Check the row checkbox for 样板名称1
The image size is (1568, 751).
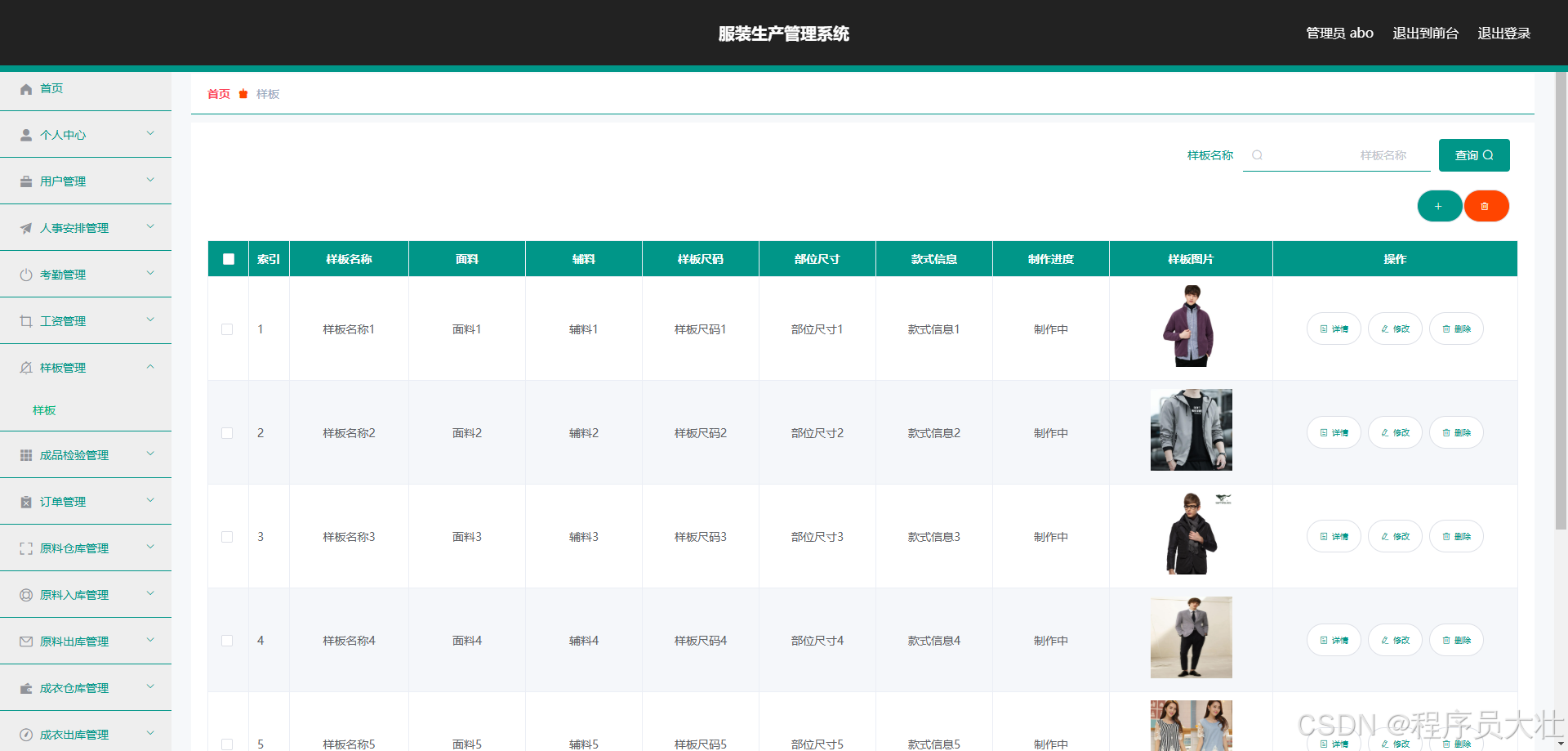pos(228,329)
